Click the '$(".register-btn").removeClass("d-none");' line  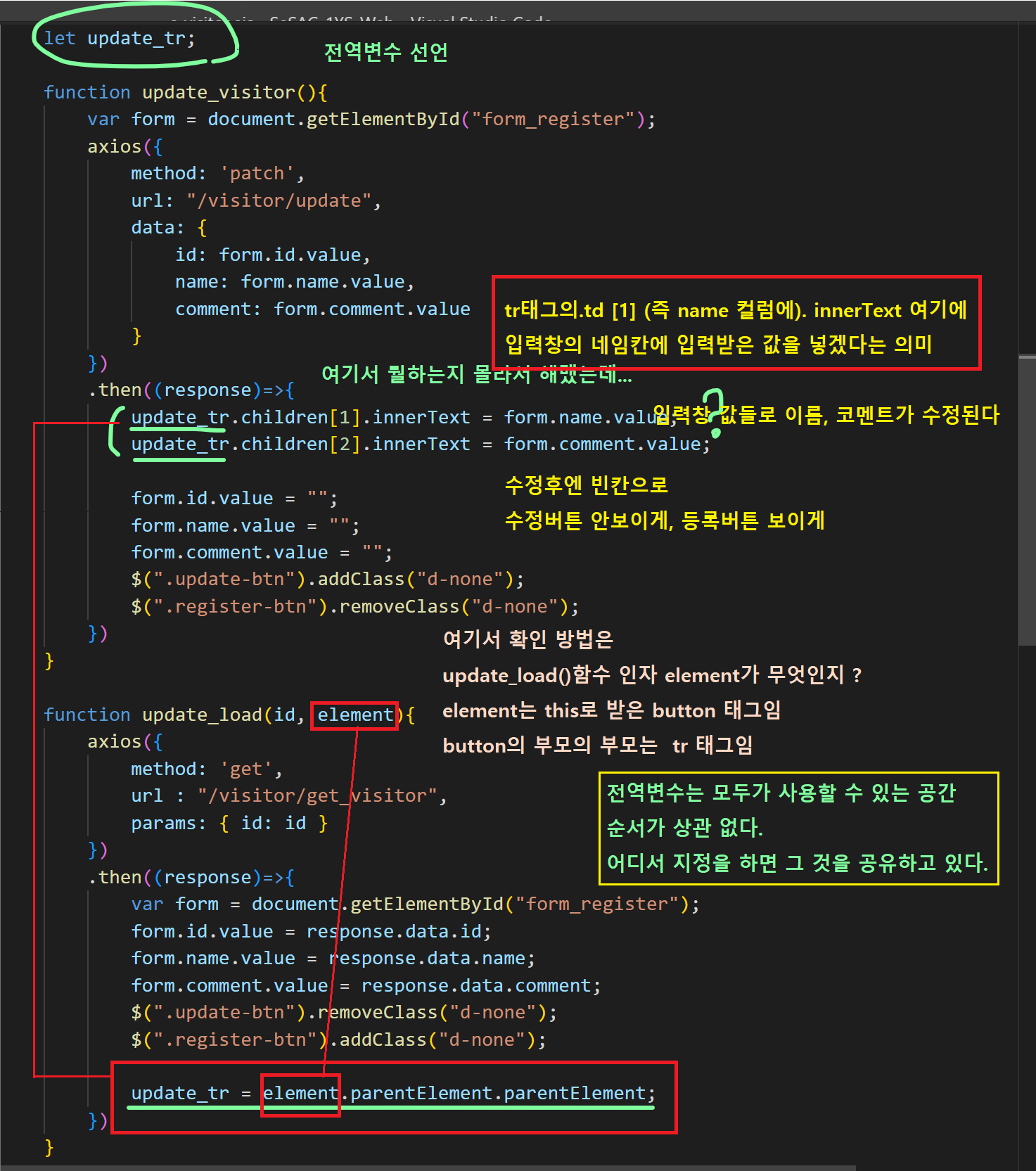tap(355, 607)
